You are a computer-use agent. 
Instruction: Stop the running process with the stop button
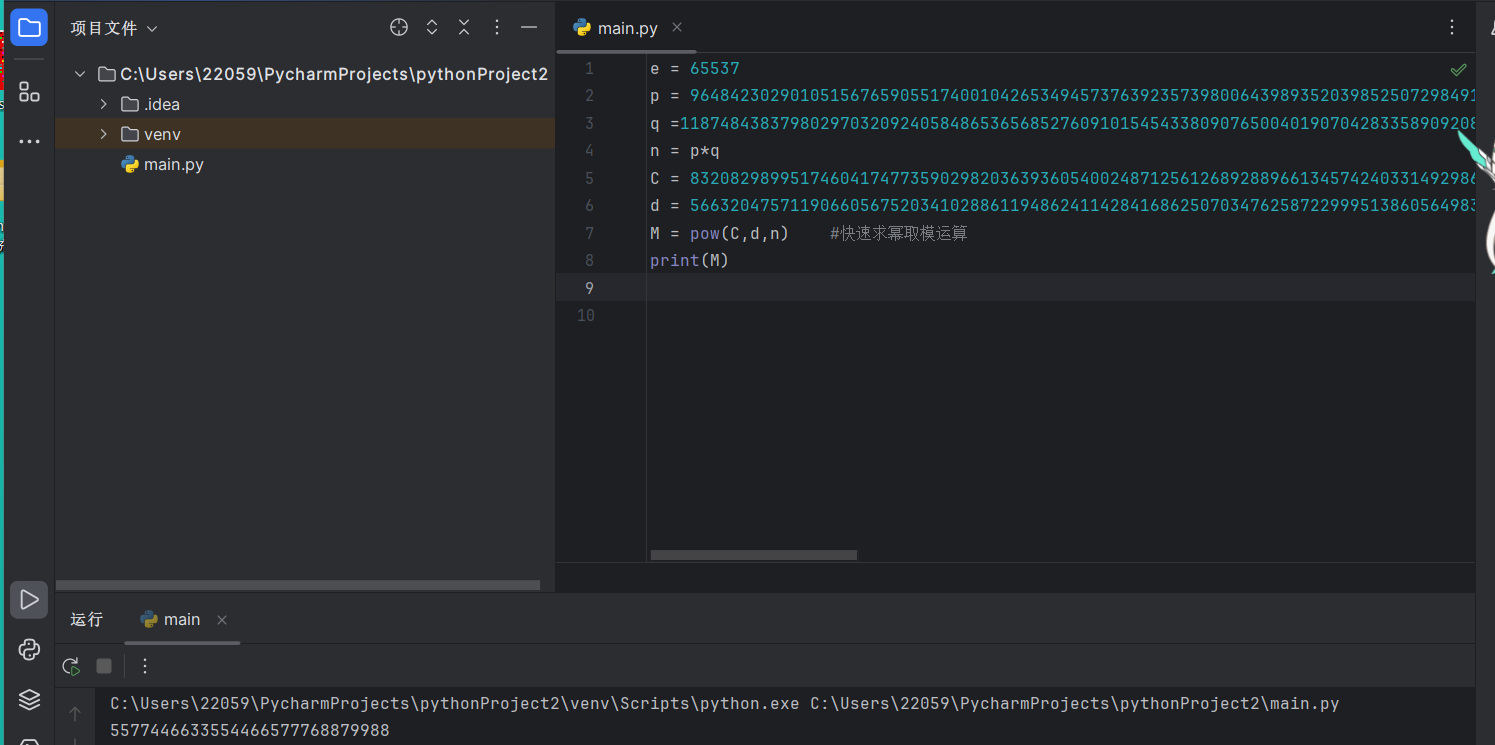tap(104, 666)
